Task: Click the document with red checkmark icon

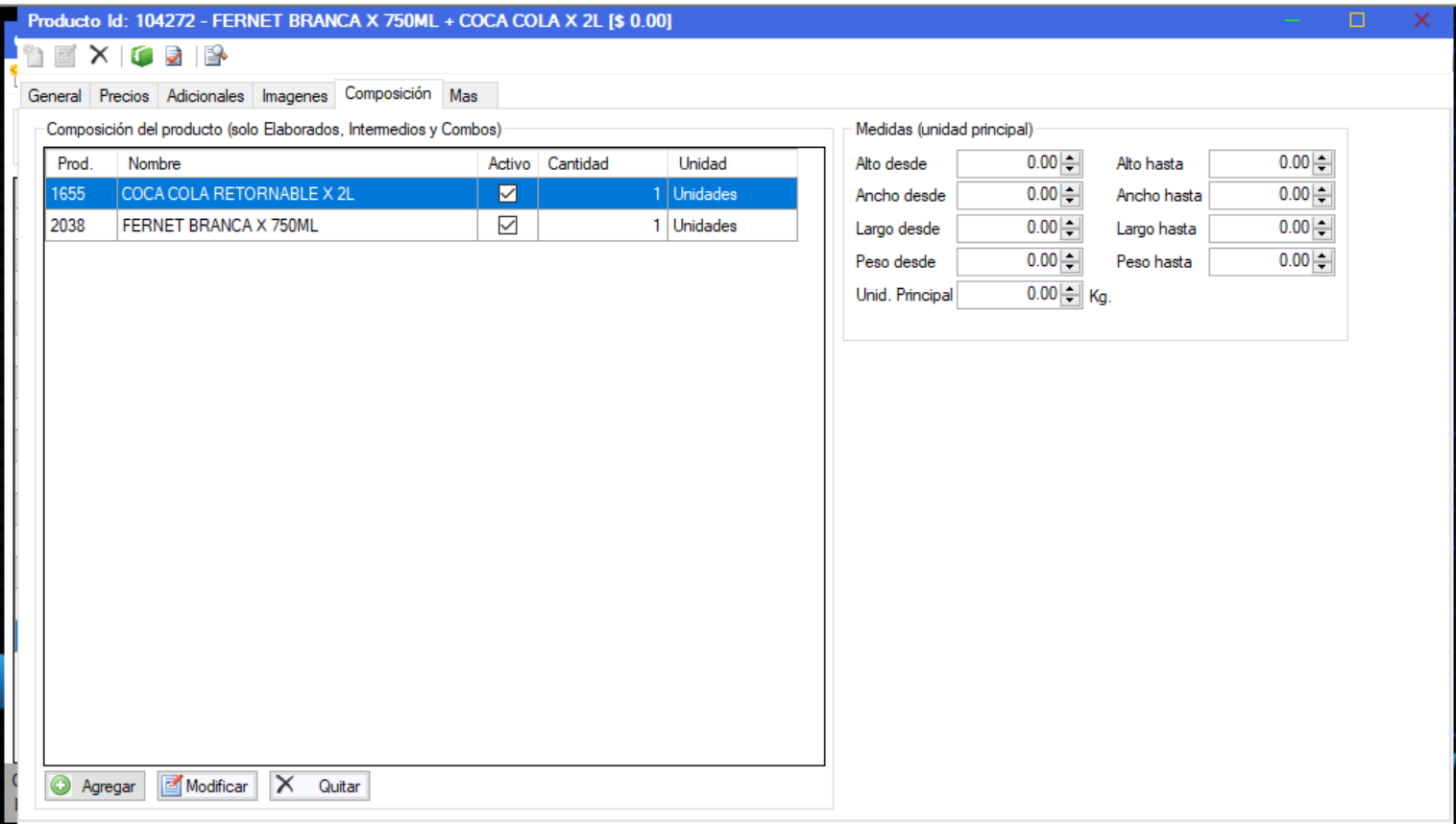Action: coord(174,57)
